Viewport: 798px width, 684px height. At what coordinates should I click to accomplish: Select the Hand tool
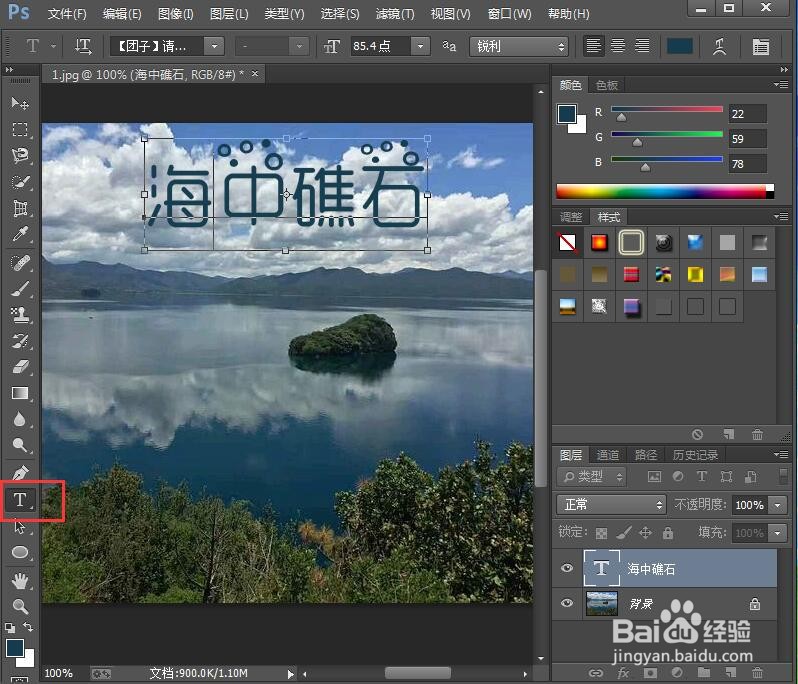(x=20, y=581)
